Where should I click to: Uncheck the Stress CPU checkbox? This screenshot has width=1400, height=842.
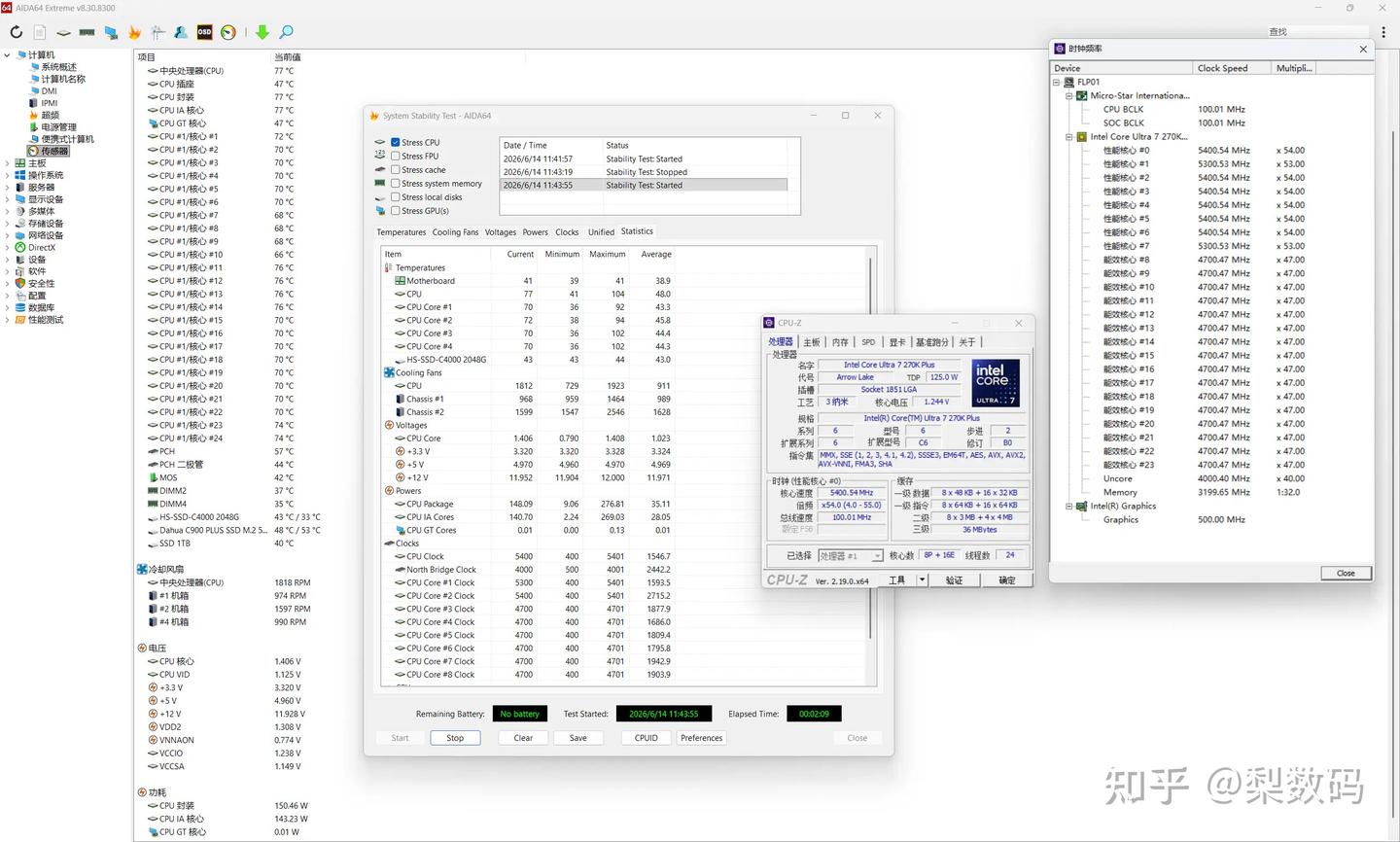point(396,142)
